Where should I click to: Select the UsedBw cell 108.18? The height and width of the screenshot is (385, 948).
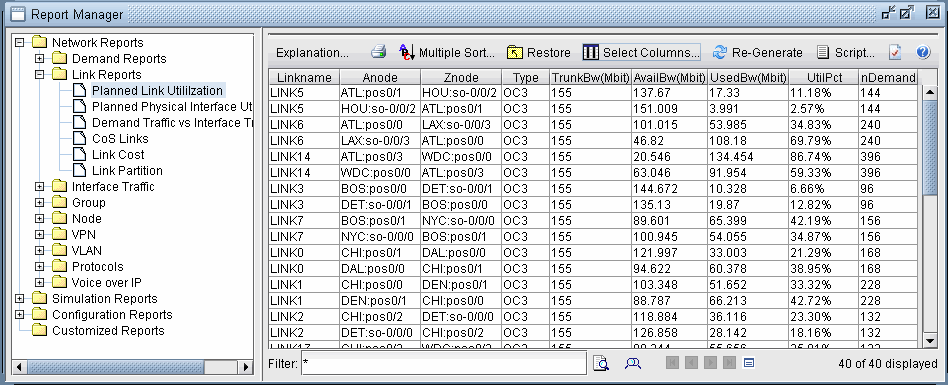tap(748, 141)
